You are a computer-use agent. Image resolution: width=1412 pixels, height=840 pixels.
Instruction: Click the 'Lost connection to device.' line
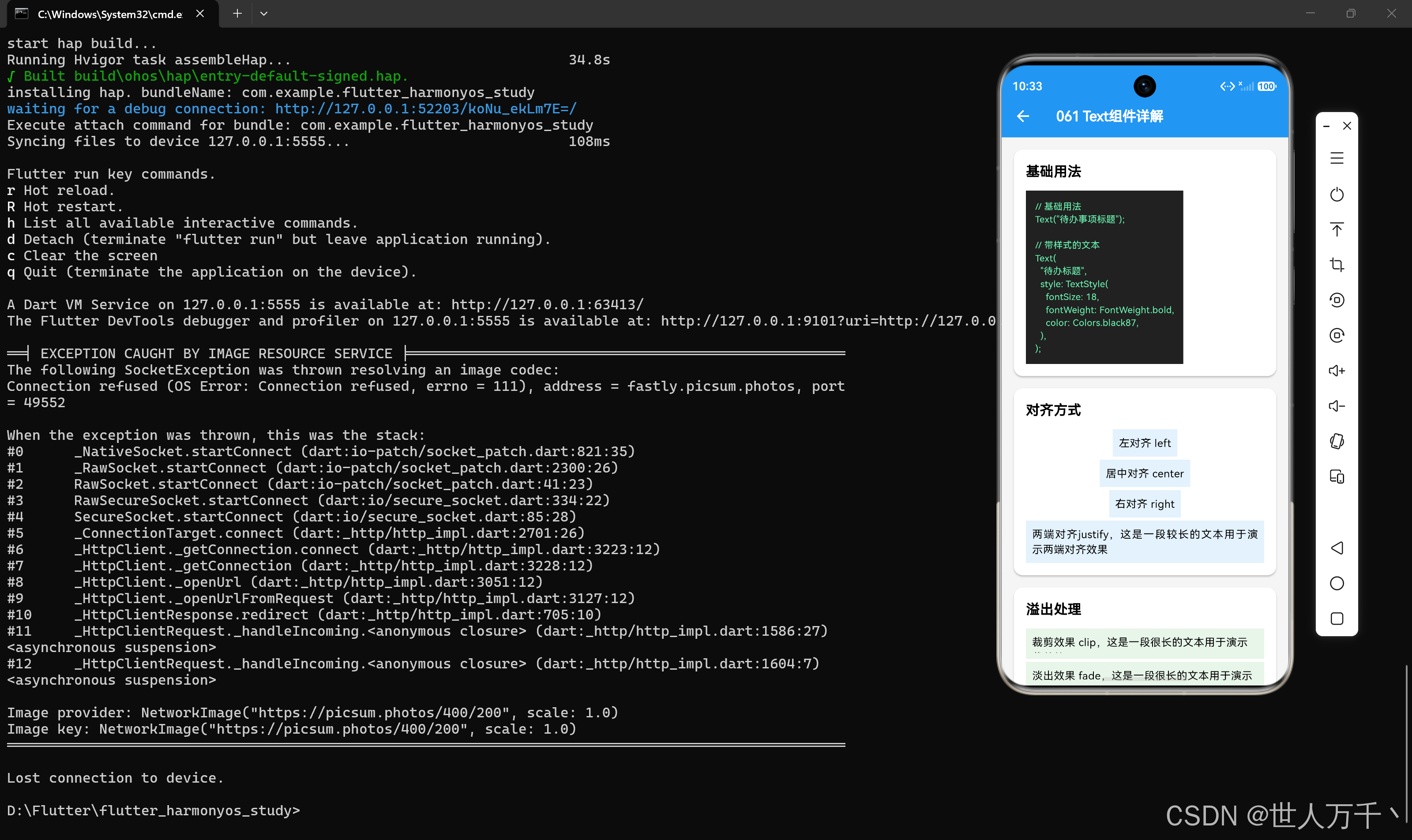116,778
